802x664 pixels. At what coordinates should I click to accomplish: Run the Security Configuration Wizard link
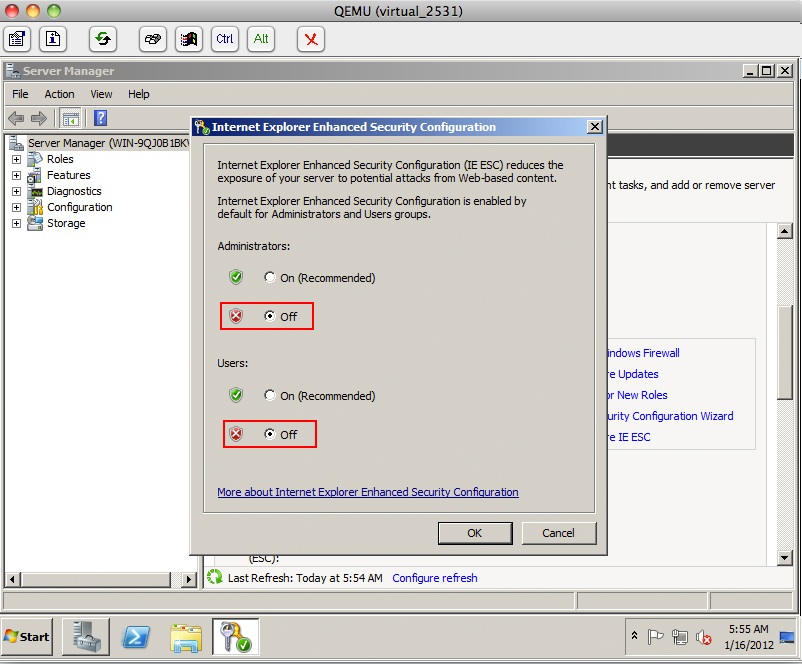pos(671,416)
